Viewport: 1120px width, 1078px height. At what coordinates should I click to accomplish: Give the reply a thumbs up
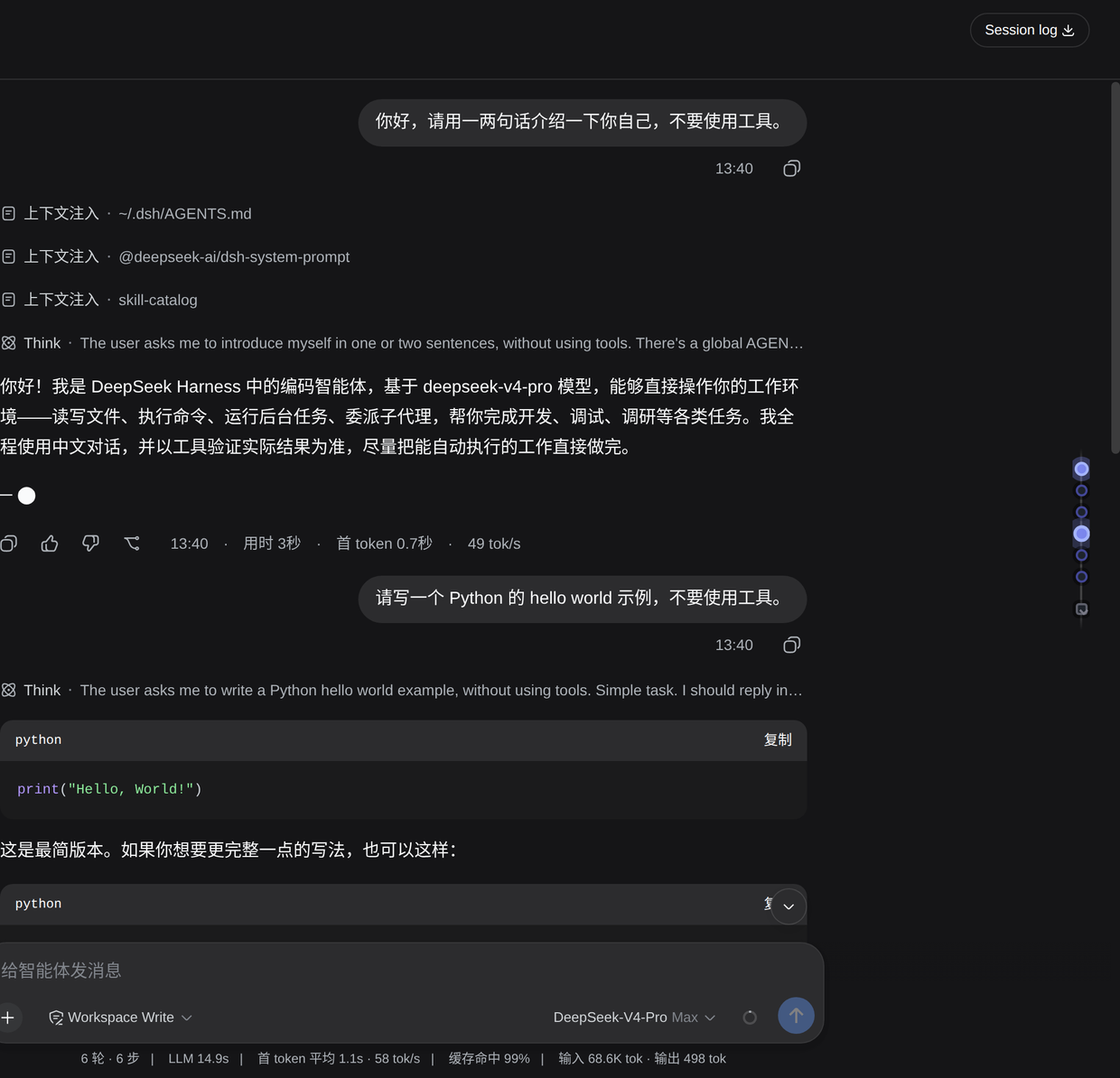50,544
